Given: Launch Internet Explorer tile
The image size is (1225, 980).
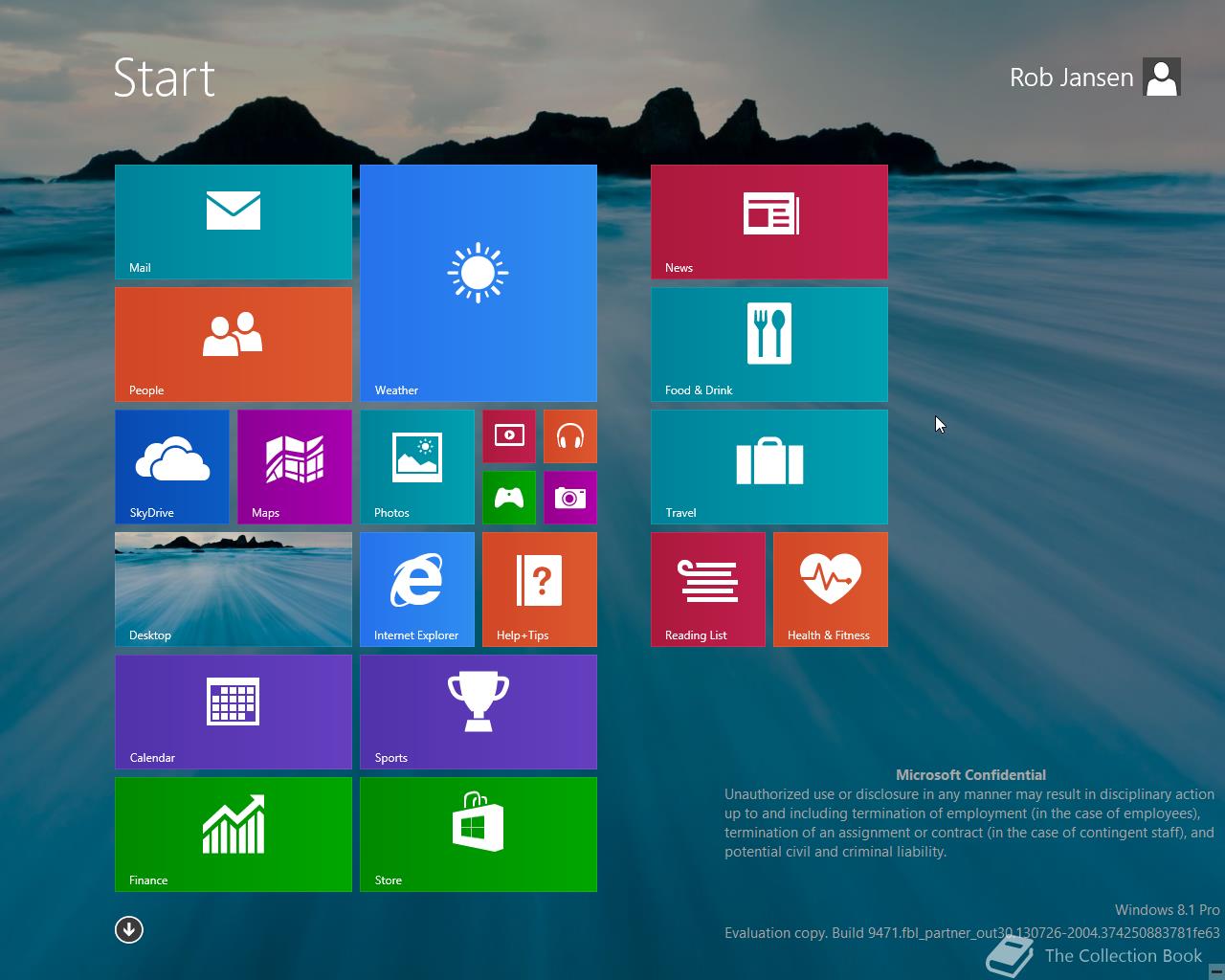Looking at the screenshot, I should click(x=417, y=590).
